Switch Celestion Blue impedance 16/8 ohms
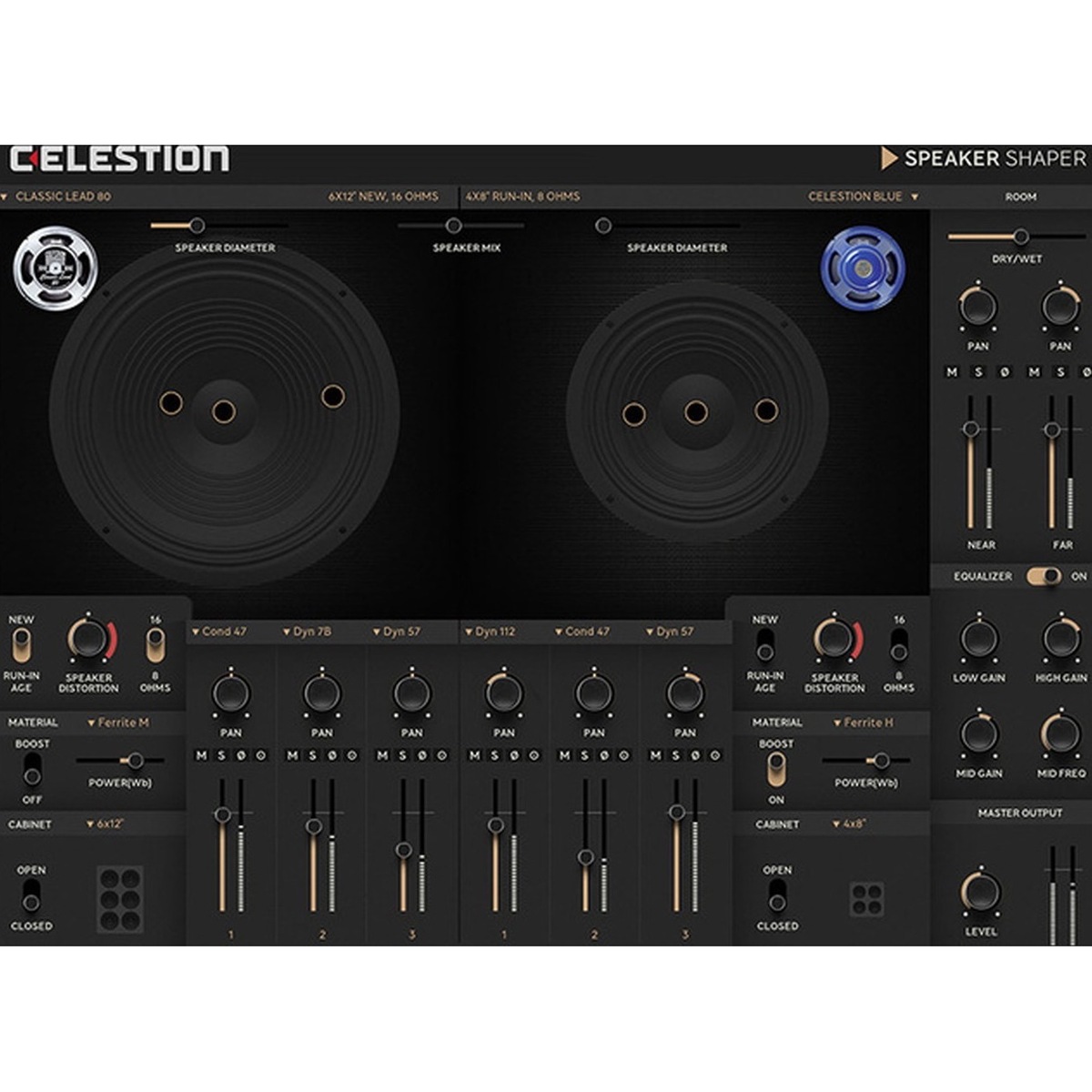Image resolution: width=1092 pixels, height=1092 pixels. (x=898, y=647)
